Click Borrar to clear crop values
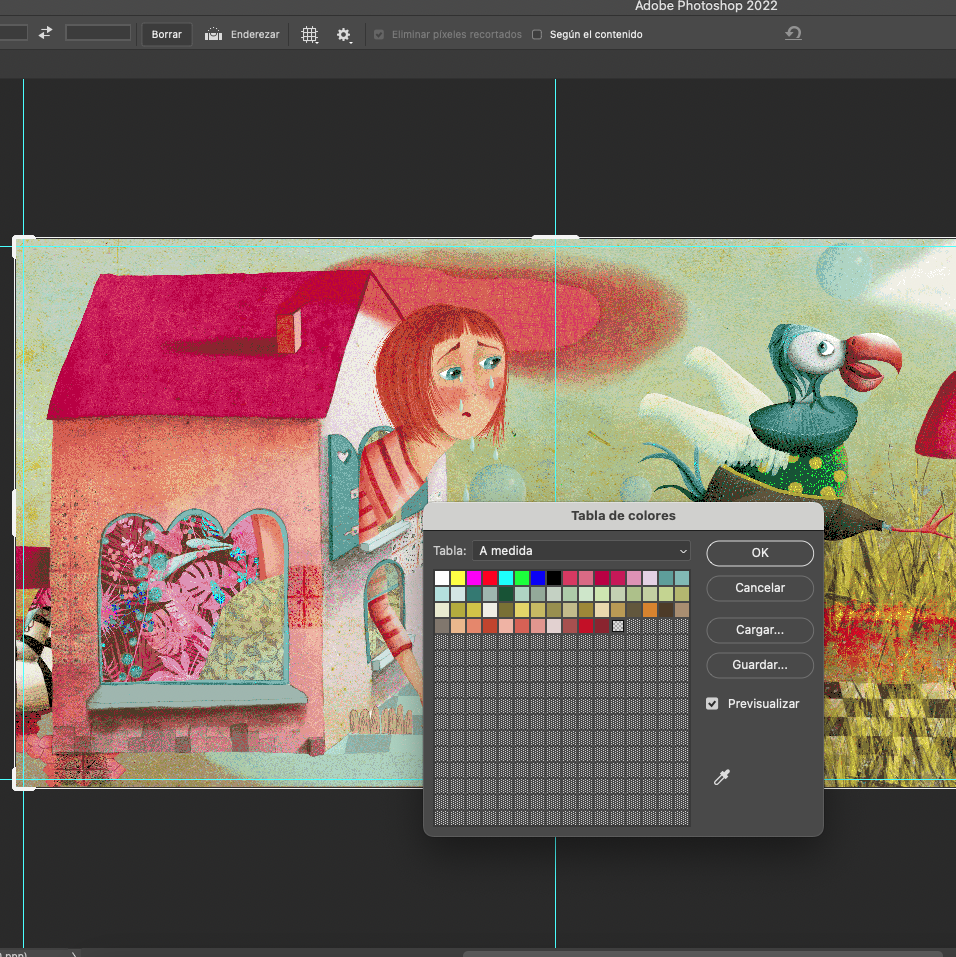 (x=167, y=34)
